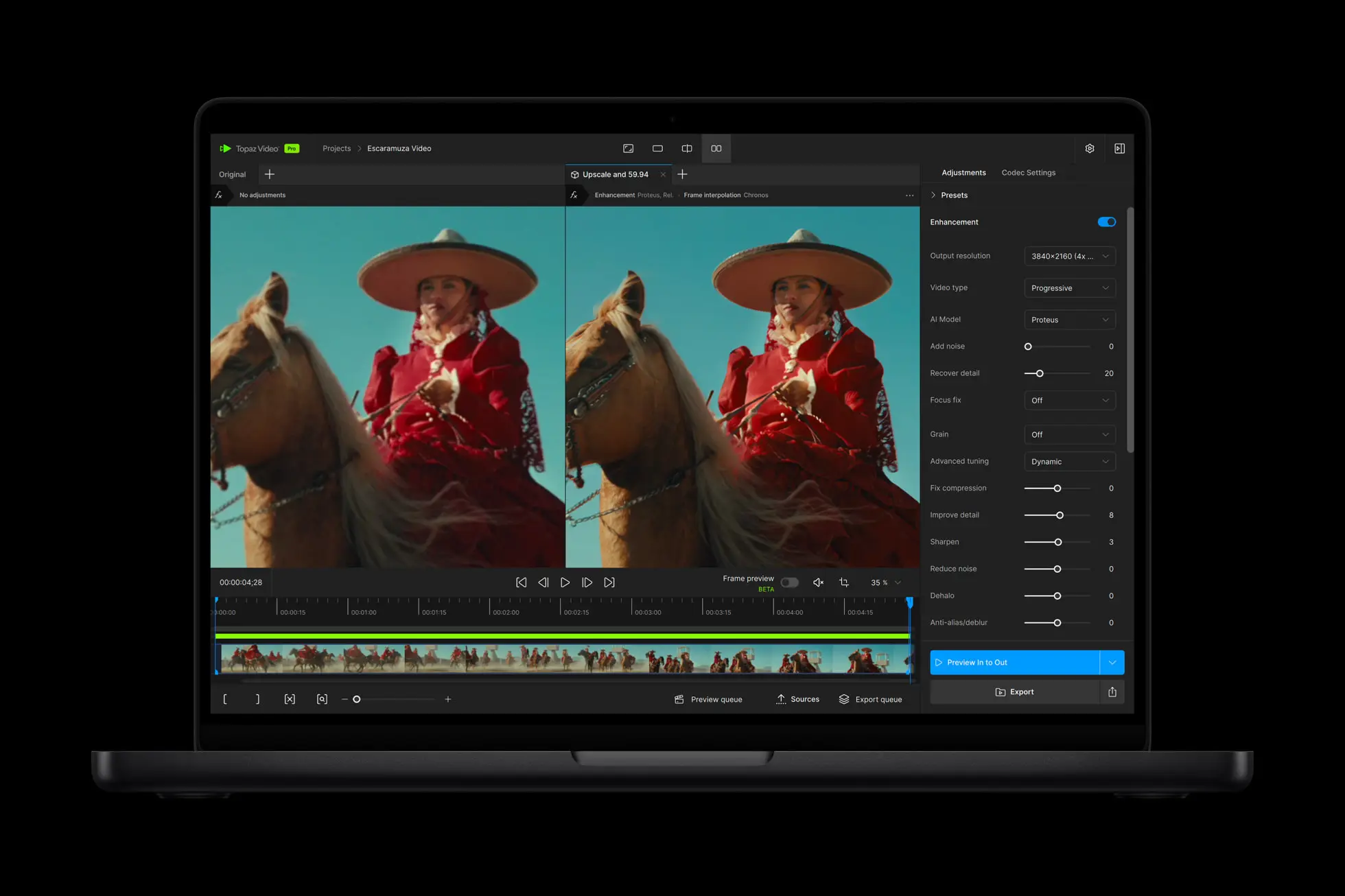Mute audio with the speaker icon
1345x896 pixels.
(x=818, y=582)
